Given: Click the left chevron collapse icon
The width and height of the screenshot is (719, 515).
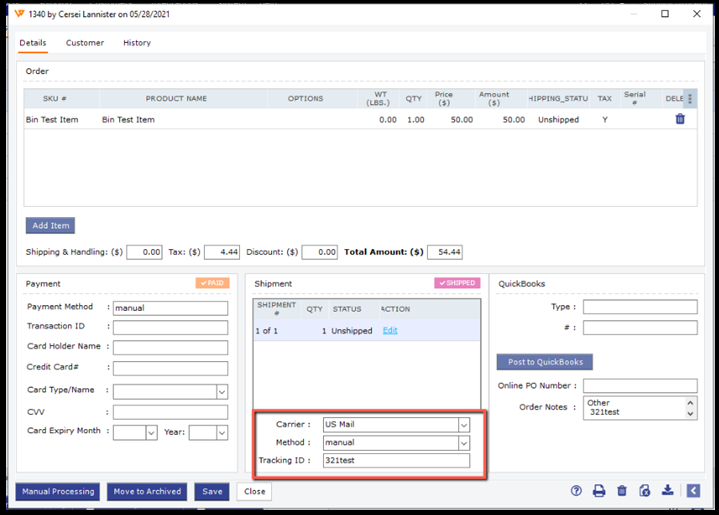Looking at the screenshot, I should [693, 491].
